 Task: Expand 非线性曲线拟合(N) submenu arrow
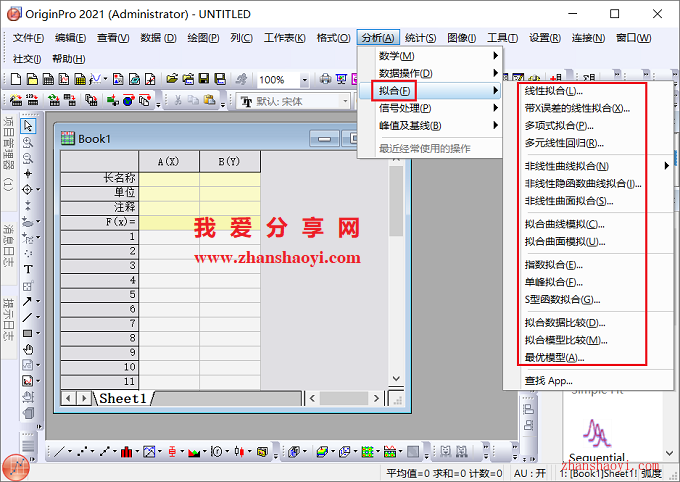[x=667, y=166]
